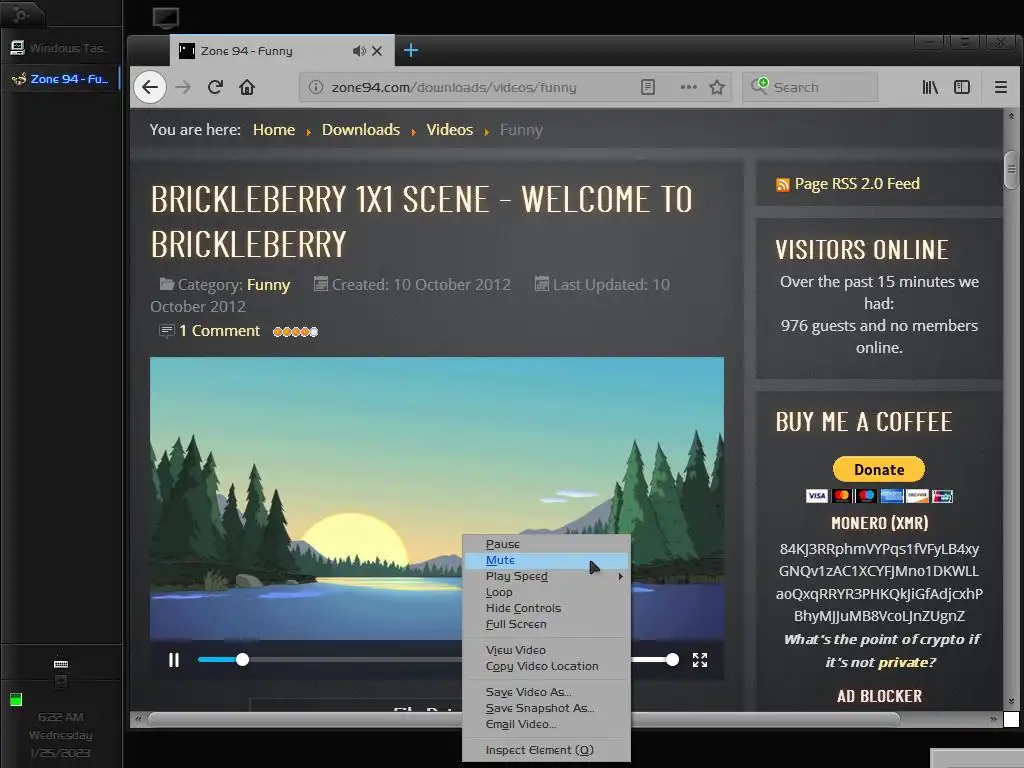Reload the page with the refresh icon
The image size is (1024, 768).
216,87
